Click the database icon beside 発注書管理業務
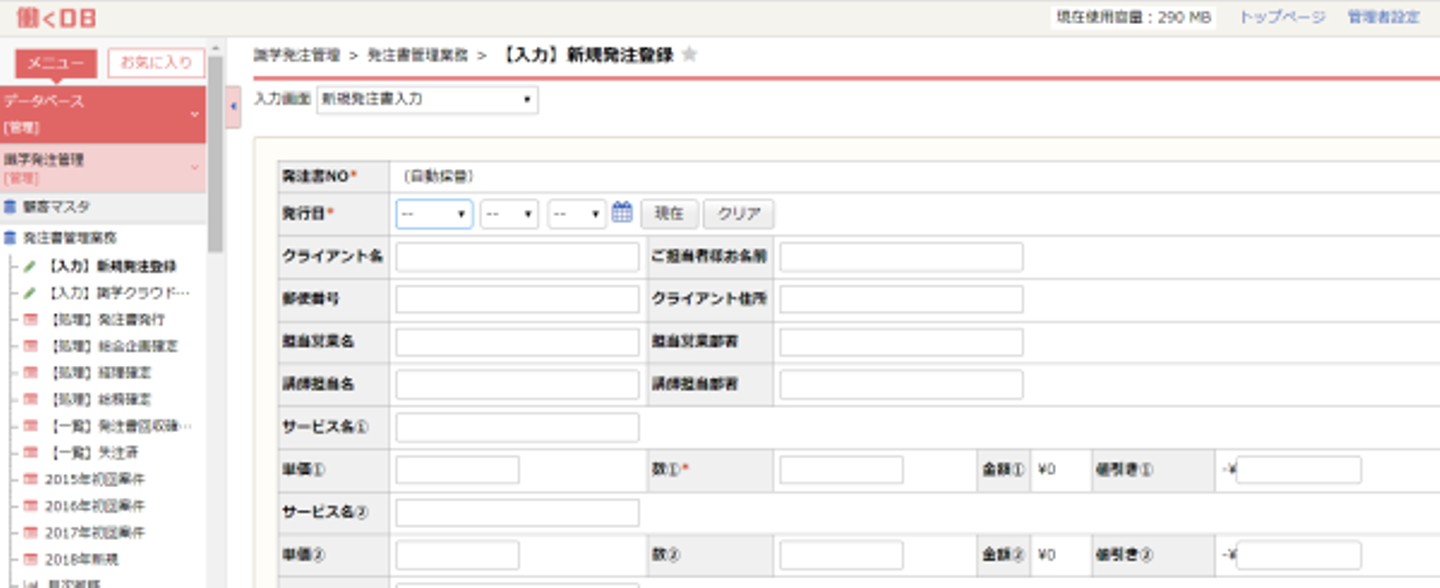 [10, 238]
